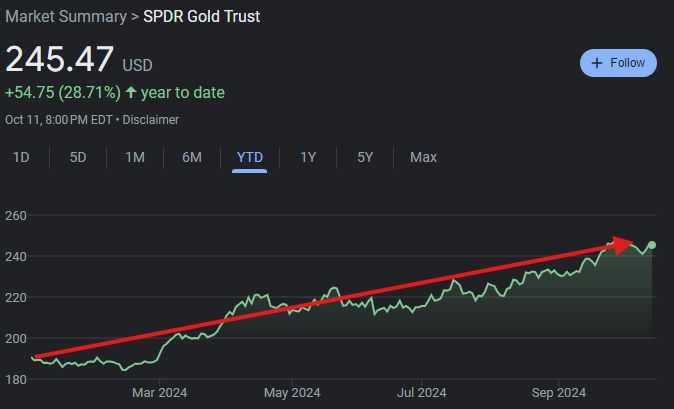Click the SPDR Gold Trust title

click(x=202, y=16)
